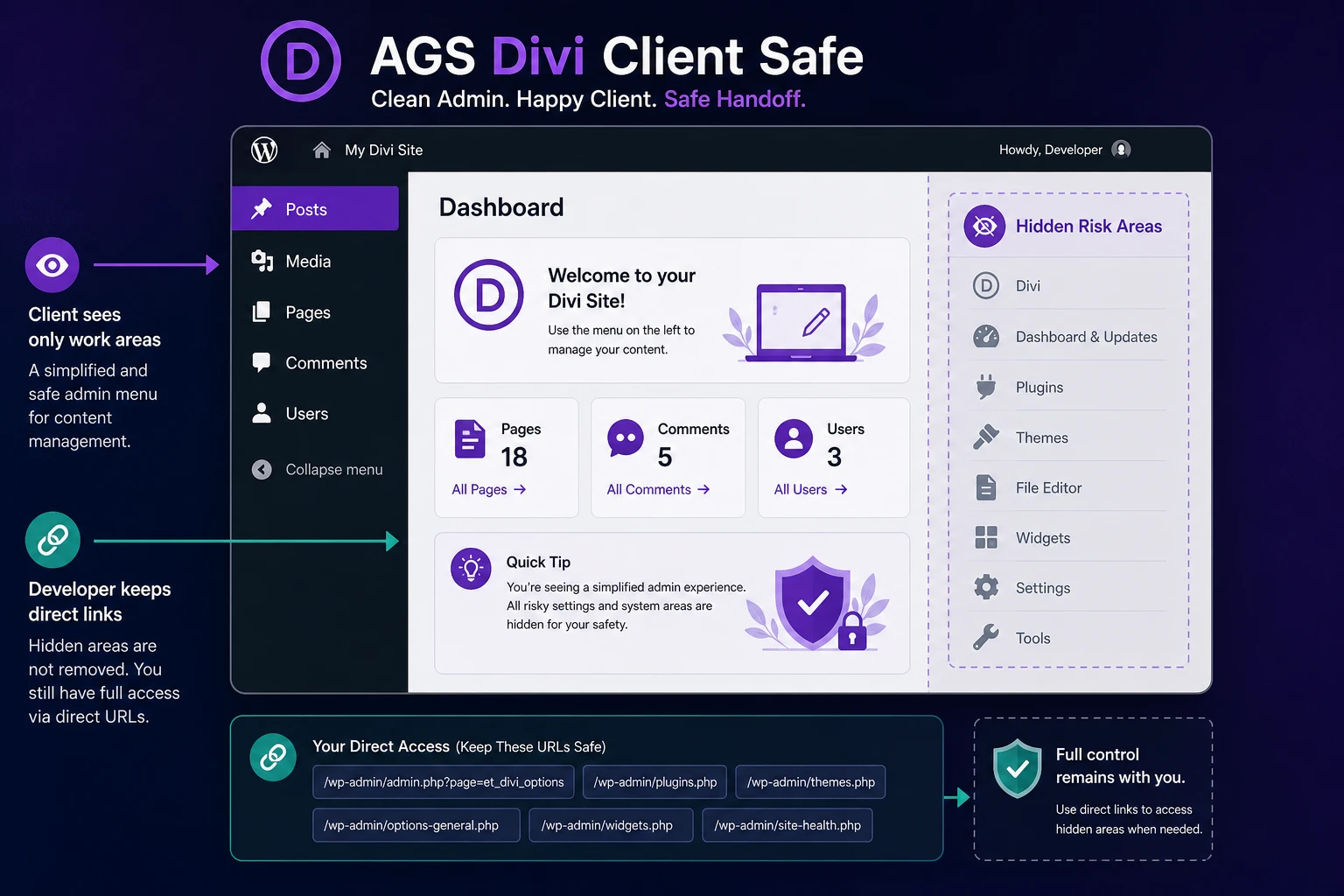Click the My Divi Site title

tap(384, 150)
